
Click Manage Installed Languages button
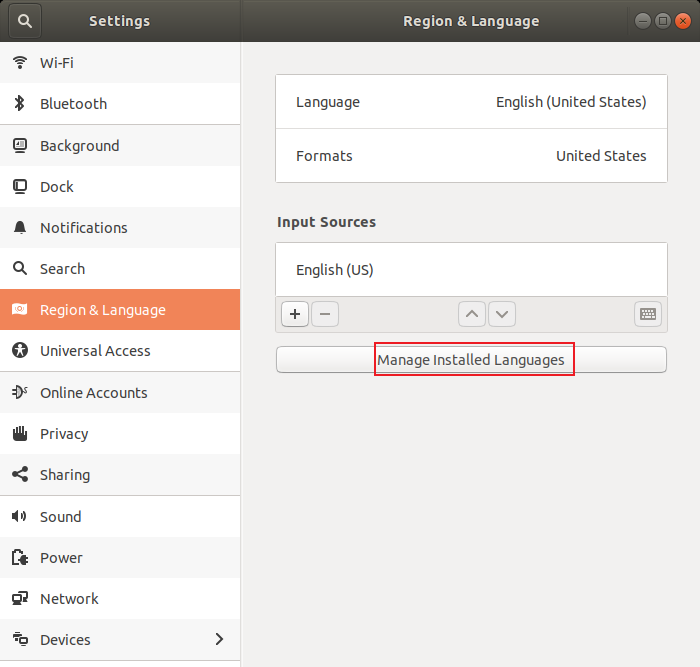coord(471,360)
